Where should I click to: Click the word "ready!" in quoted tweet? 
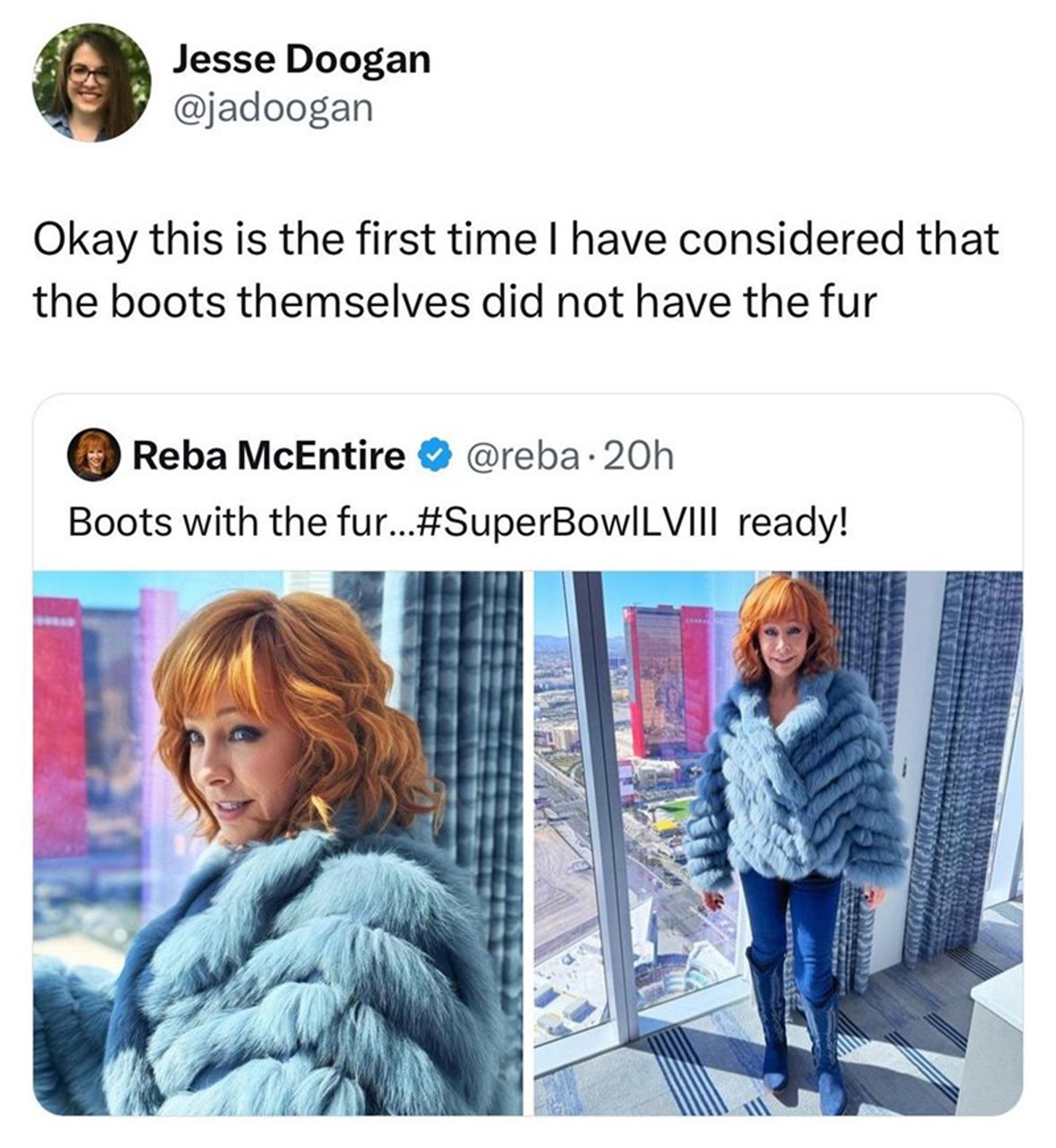point(793,522)
